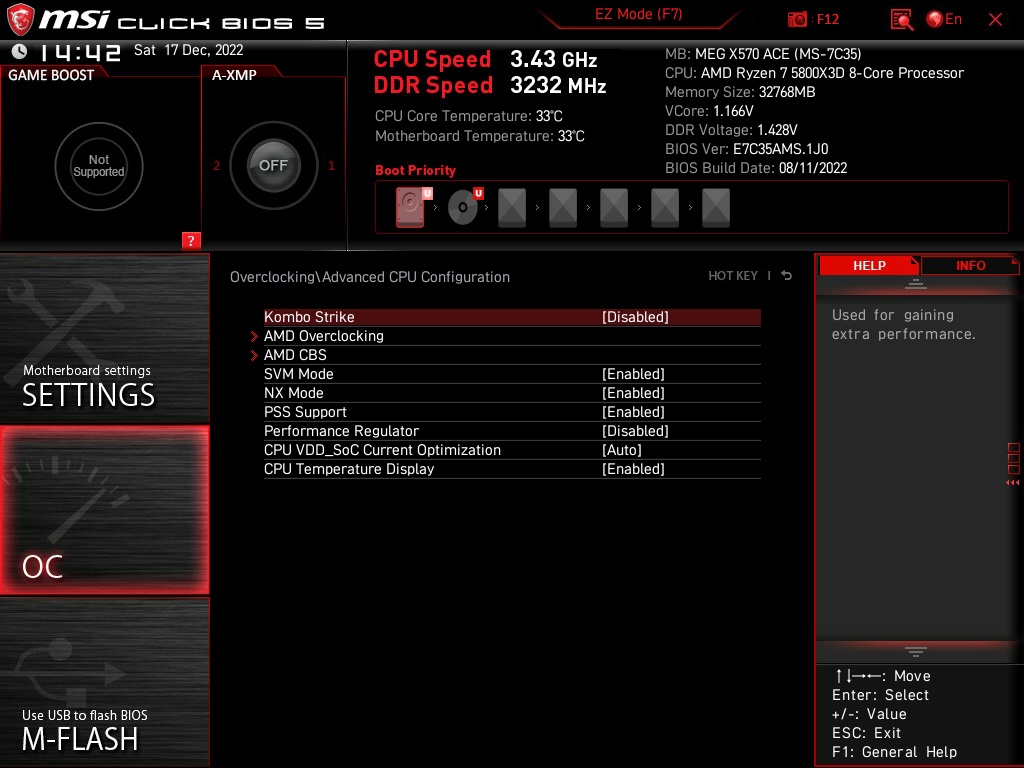Click the Game Boost Not Supported knob

99,166
